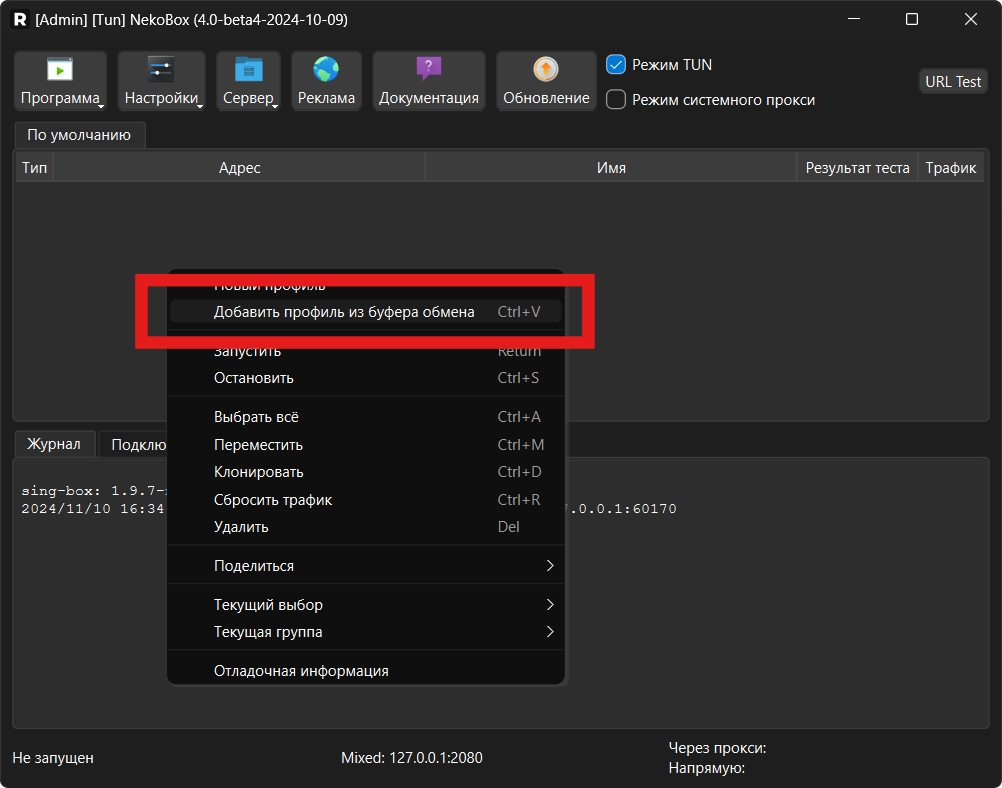The height and width of the screenshot is (788, 1002).
Task: Select the По умолчанию group tab
Action: tap(79, 135)
